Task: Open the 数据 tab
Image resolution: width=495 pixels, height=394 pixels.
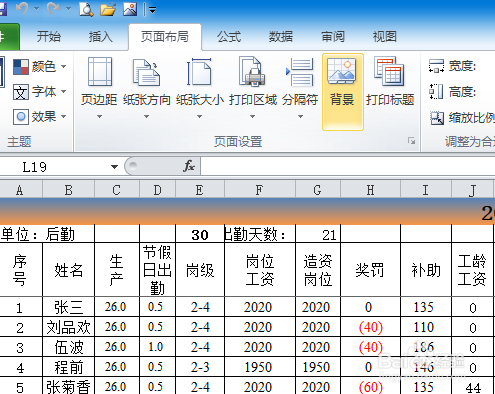Action: [281, 36]
